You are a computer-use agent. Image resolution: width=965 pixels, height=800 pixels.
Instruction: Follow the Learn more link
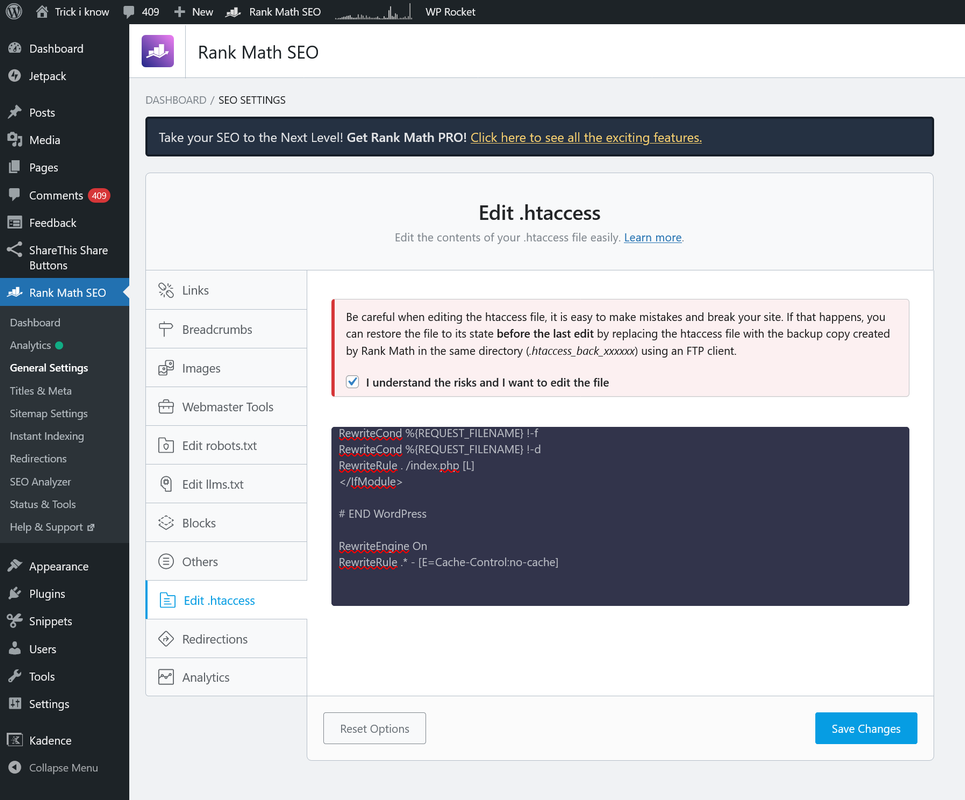(652, 237)
